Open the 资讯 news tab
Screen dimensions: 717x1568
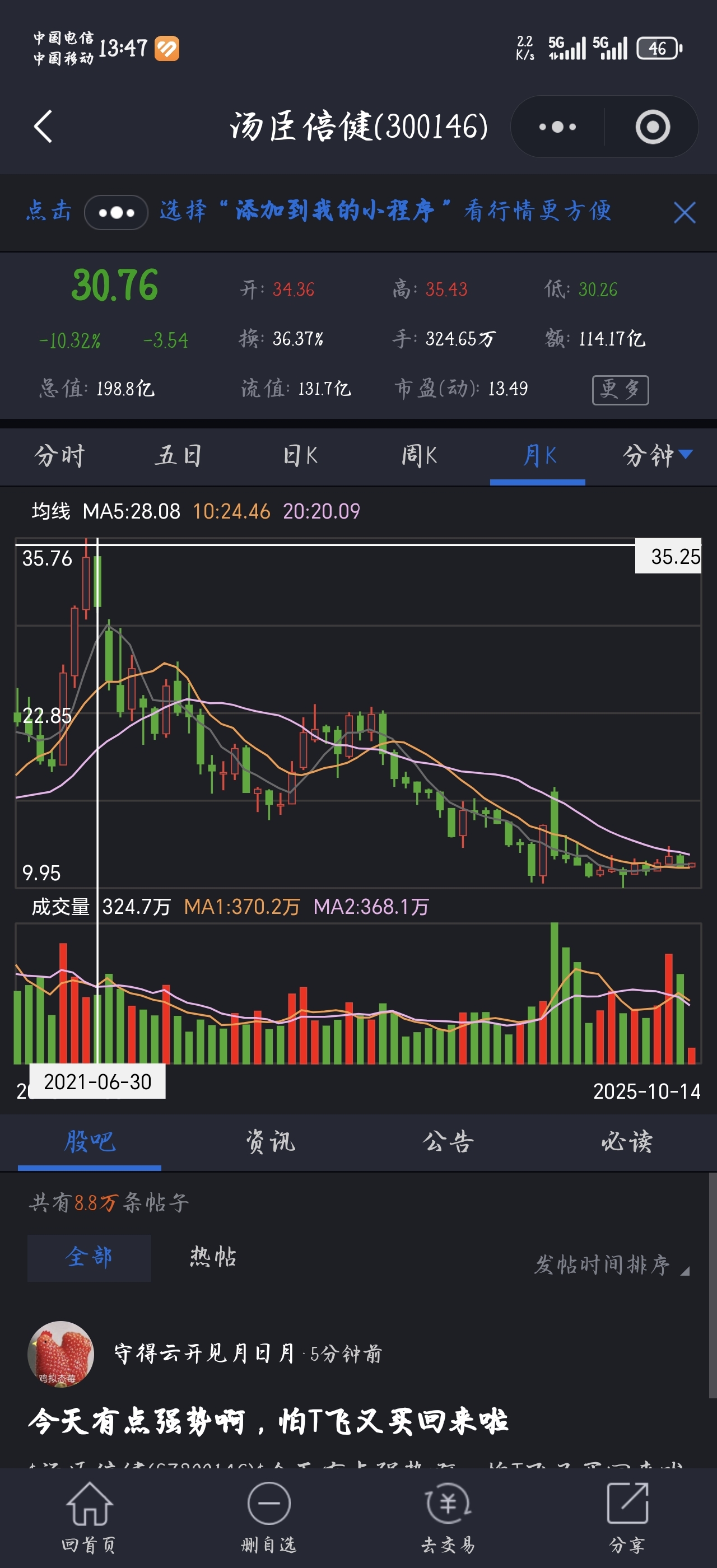269,1141
